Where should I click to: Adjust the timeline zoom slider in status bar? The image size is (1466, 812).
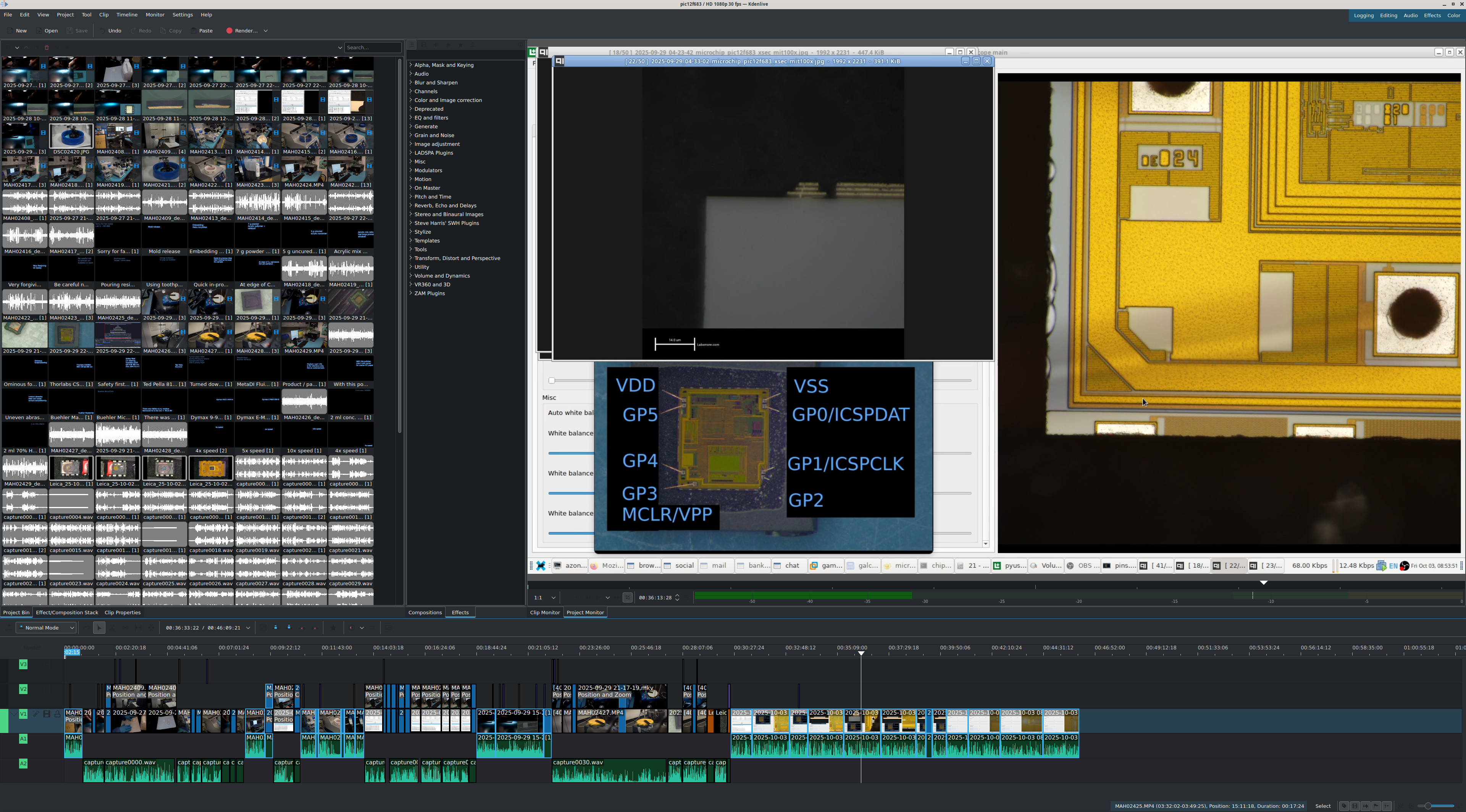tap(1428, 806)
